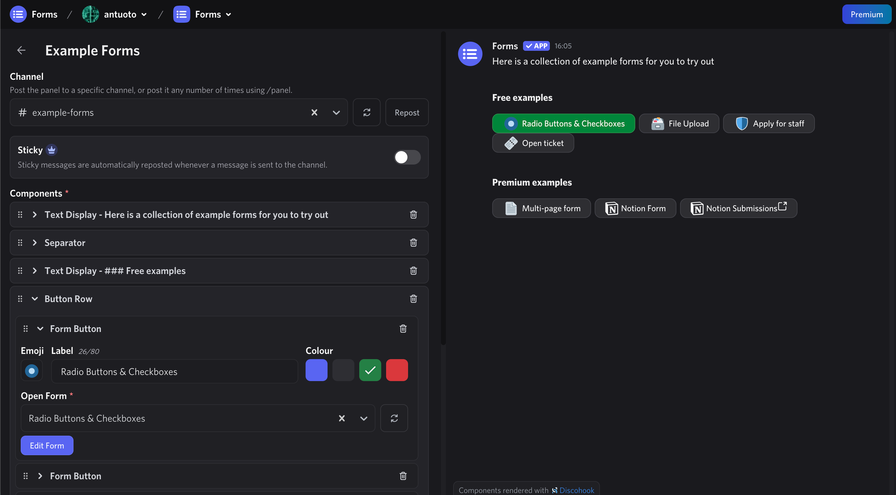This screenshot has width=896, height=495.
Task: Select the red colour swatch
Action: point(397,371)
